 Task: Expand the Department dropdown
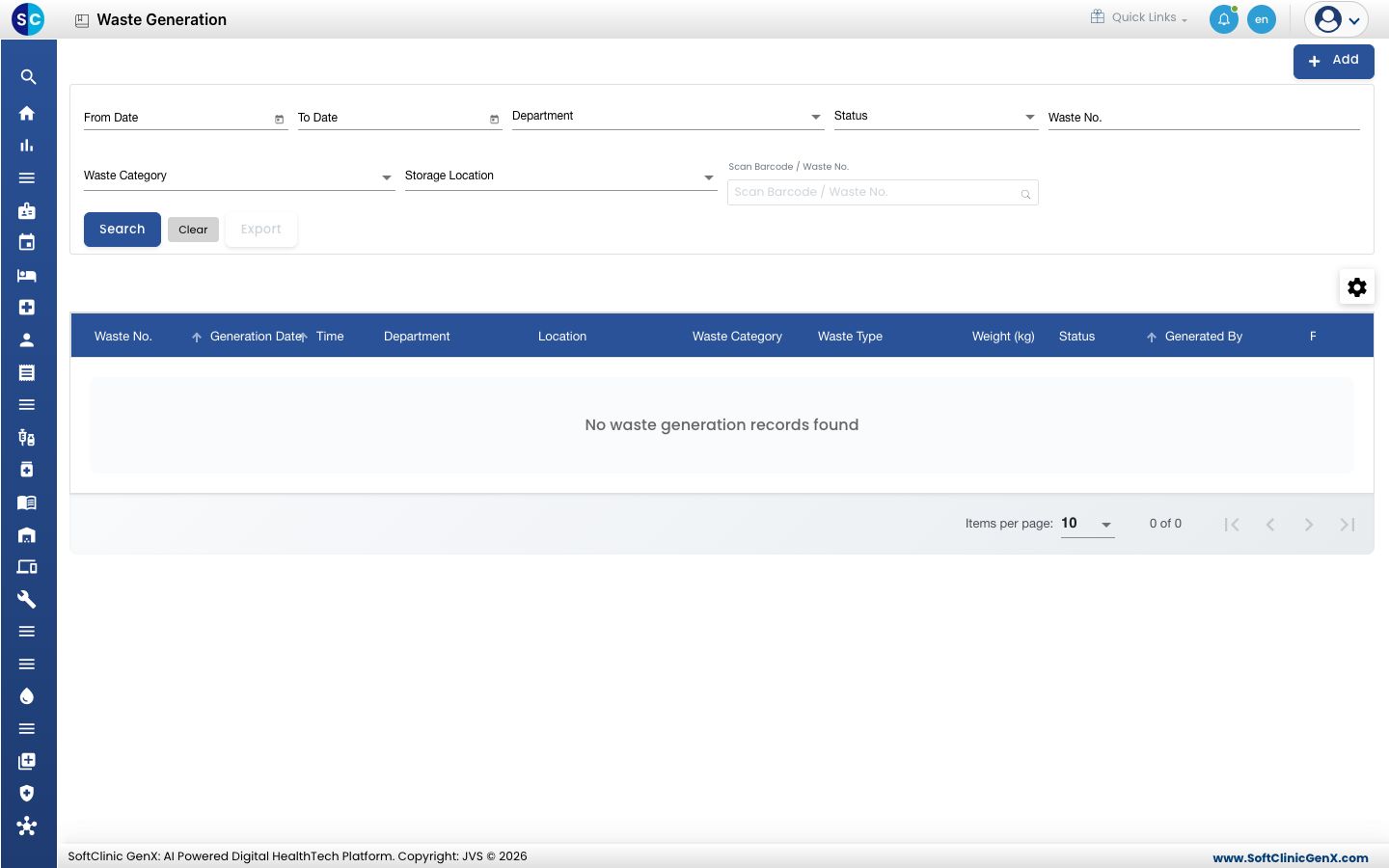pyautogui.click(x=667, y=117)
